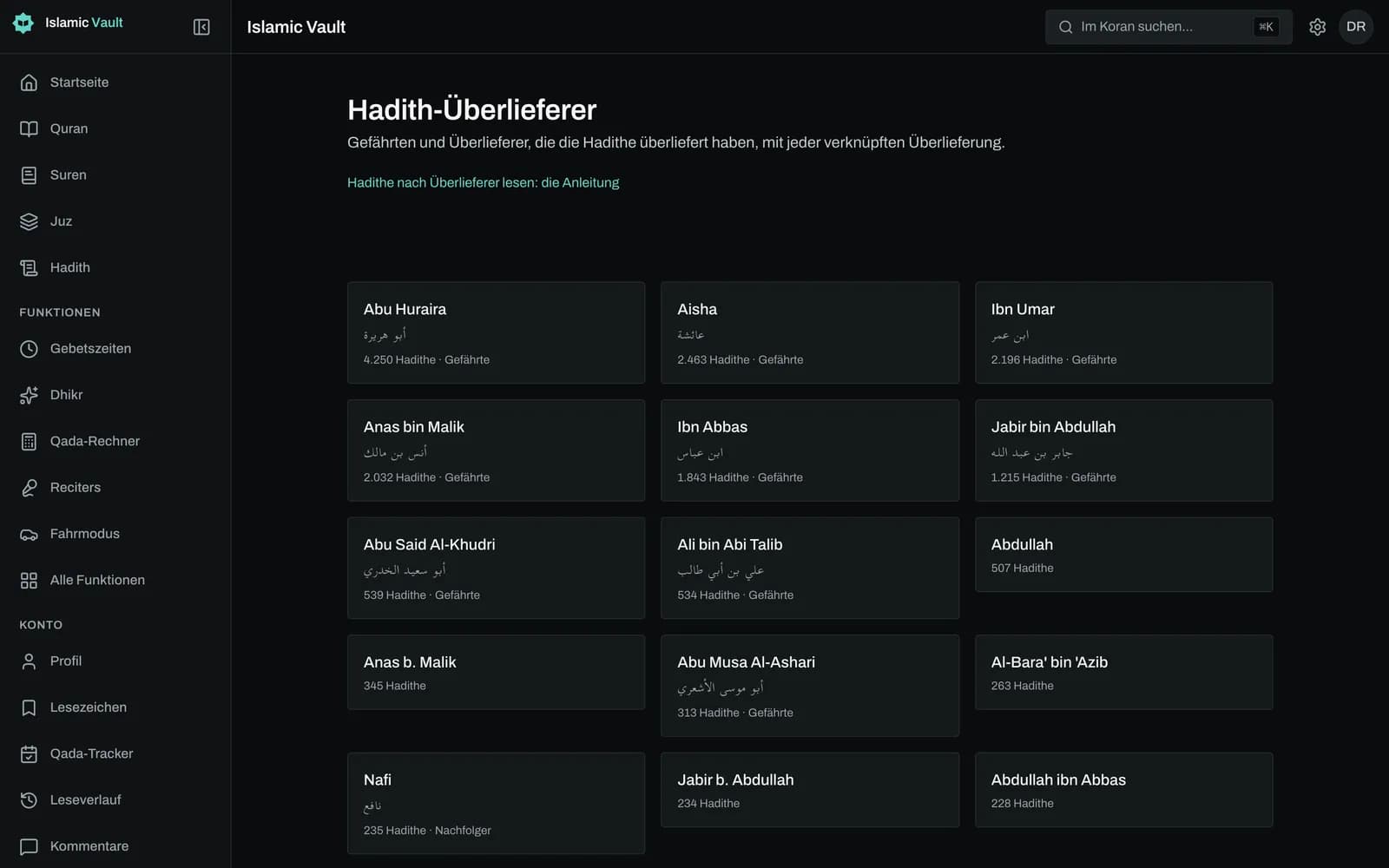Focus the Im Koran suchen search field
The width and height of the screenshot is (1389, 868).
point(1168,27)
